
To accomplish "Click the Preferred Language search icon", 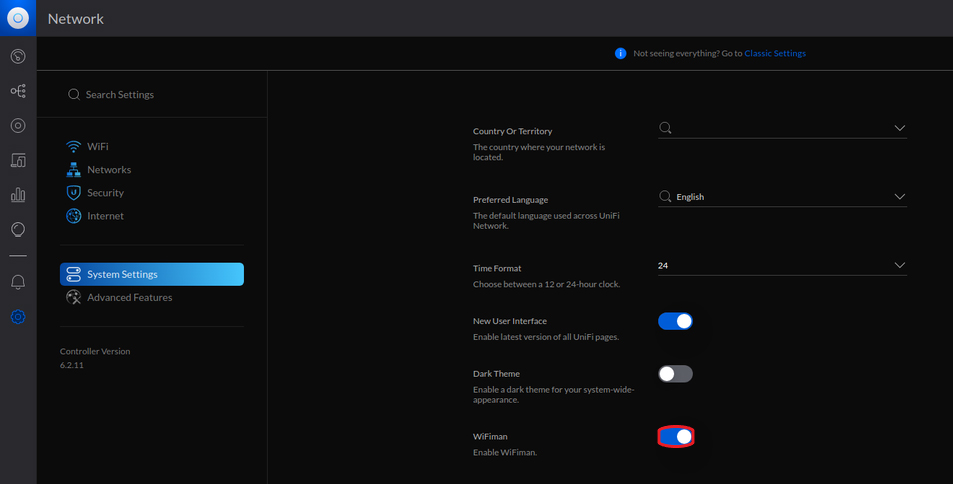I will click(666, 196).
